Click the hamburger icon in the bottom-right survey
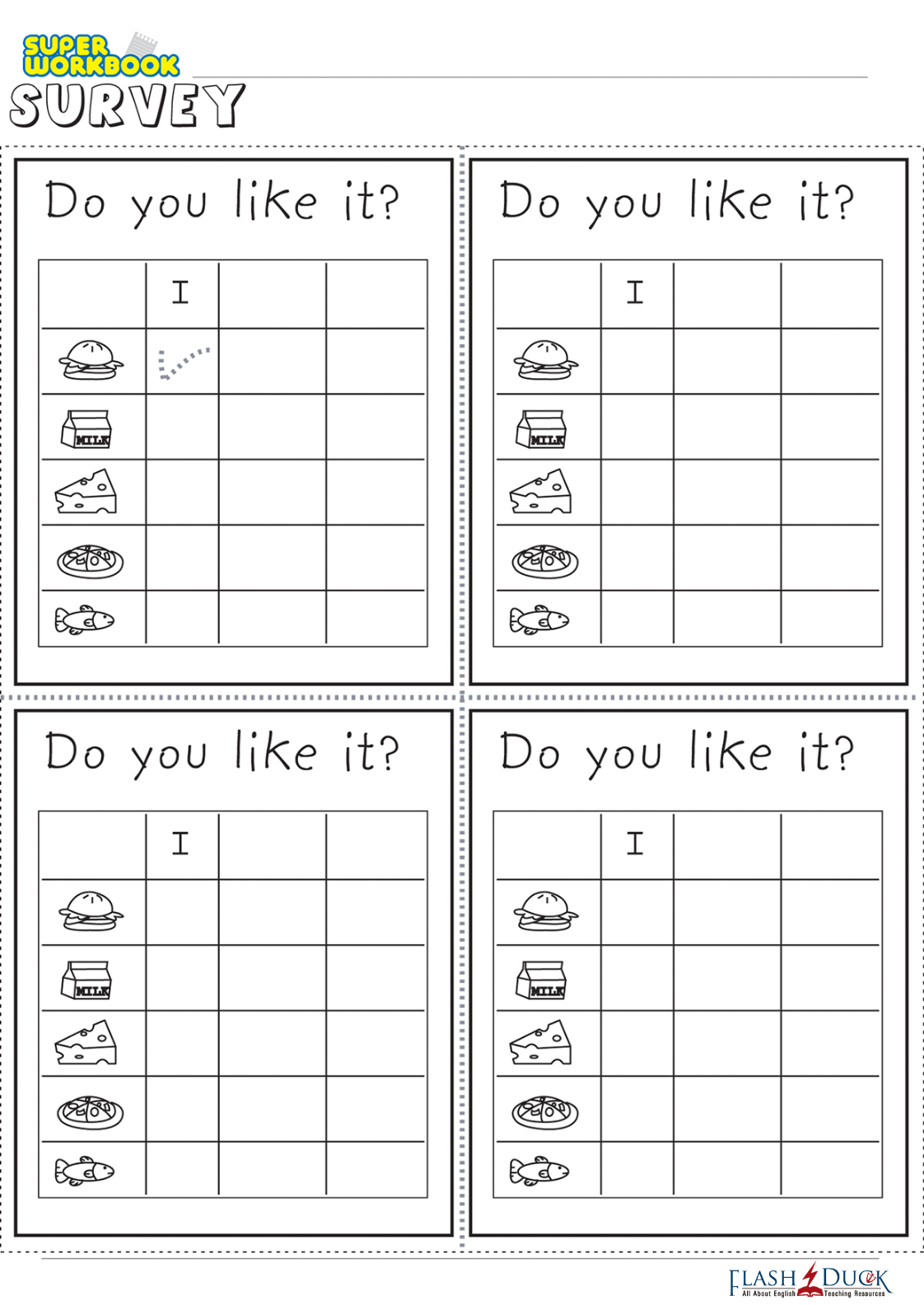Image resolution: width=924 pixels, height=1305 pixels. point(545,911)
